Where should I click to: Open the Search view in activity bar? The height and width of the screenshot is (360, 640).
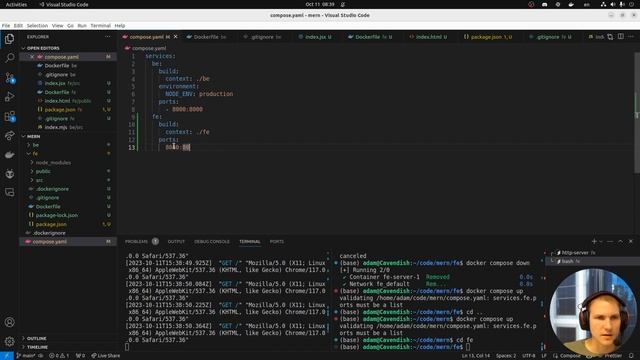[x=9, y=58]
